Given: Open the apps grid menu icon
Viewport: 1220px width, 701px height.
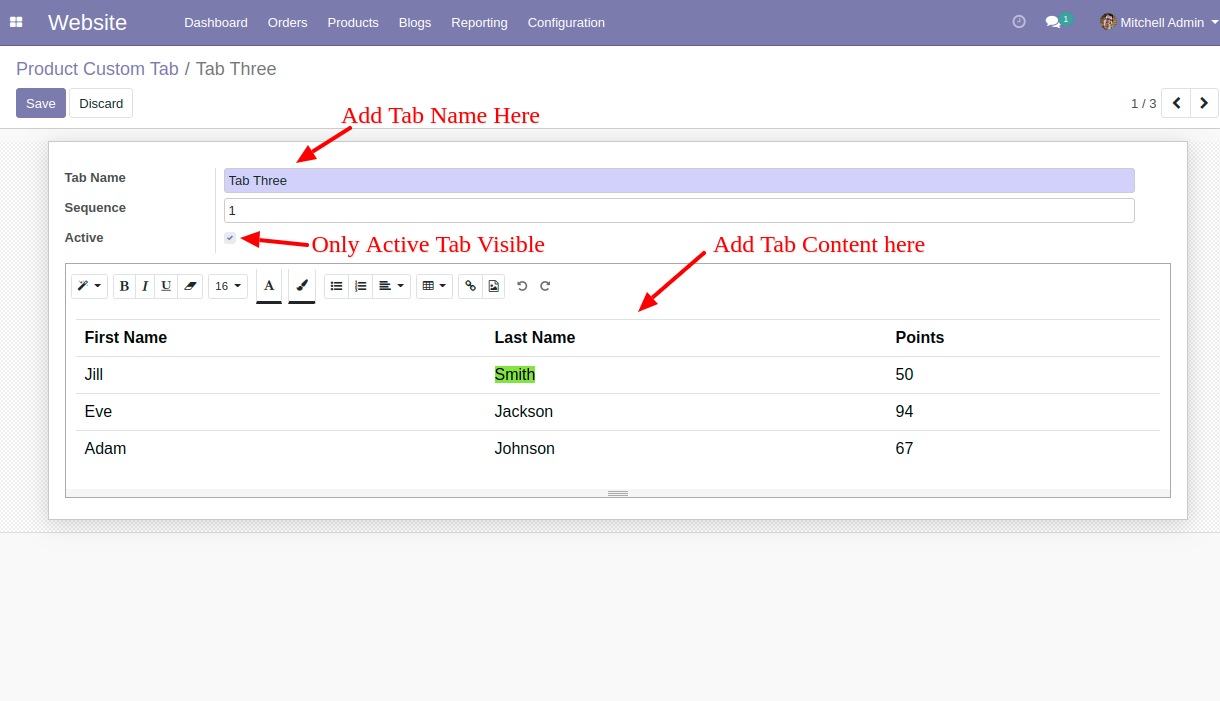Looking at the screenshot, I should click(x=16, y=22).
